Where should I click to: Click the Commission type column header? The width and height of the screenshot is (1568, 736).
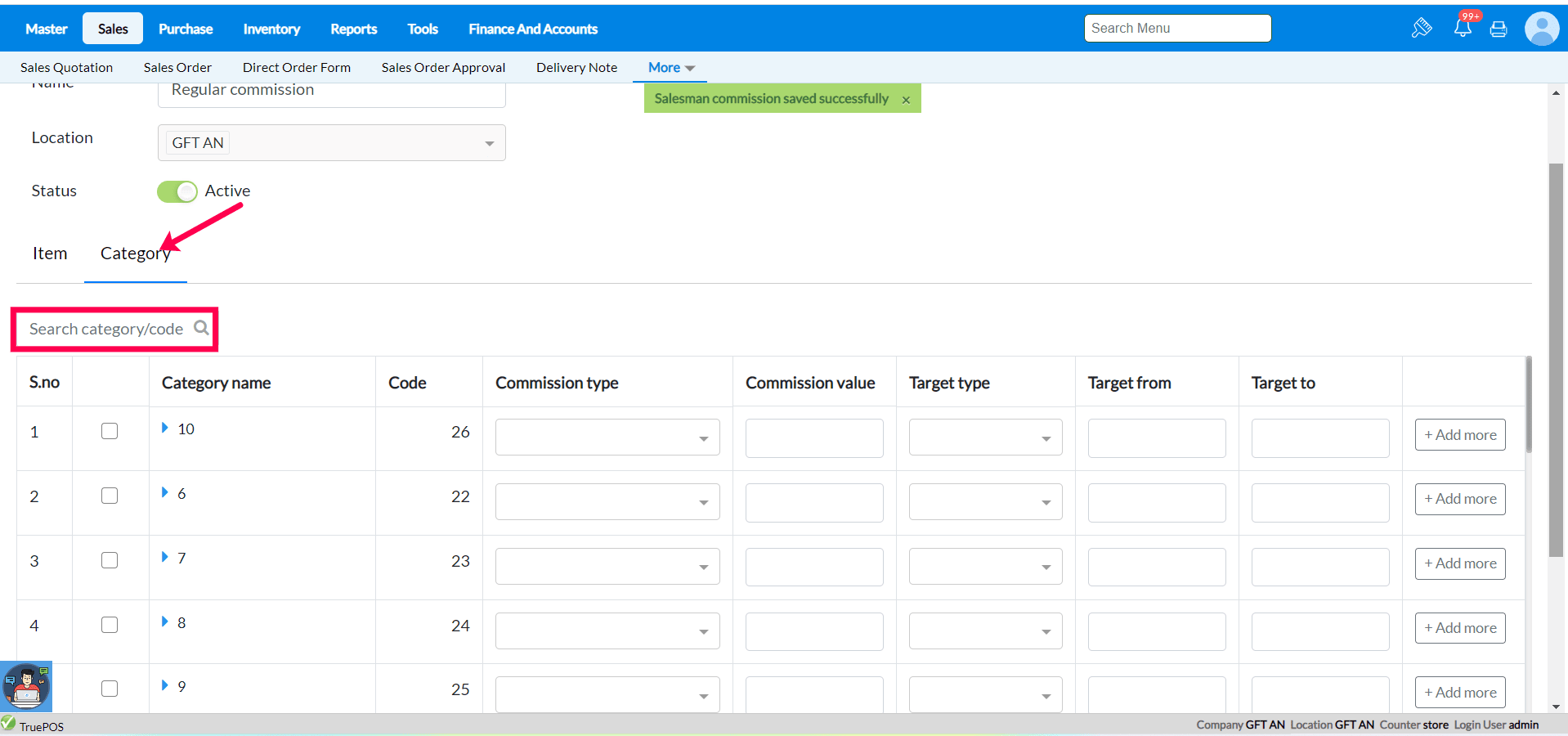click(557, 383)
